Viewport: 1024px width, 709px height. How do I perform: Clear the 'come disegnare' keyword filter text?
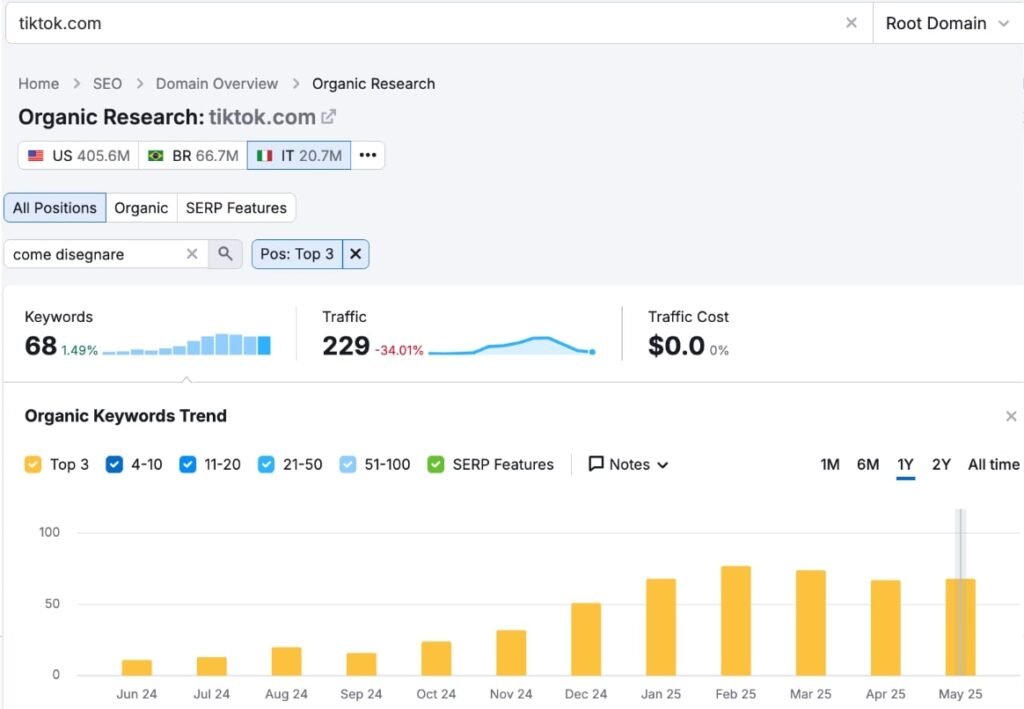[x=192, y=254]
